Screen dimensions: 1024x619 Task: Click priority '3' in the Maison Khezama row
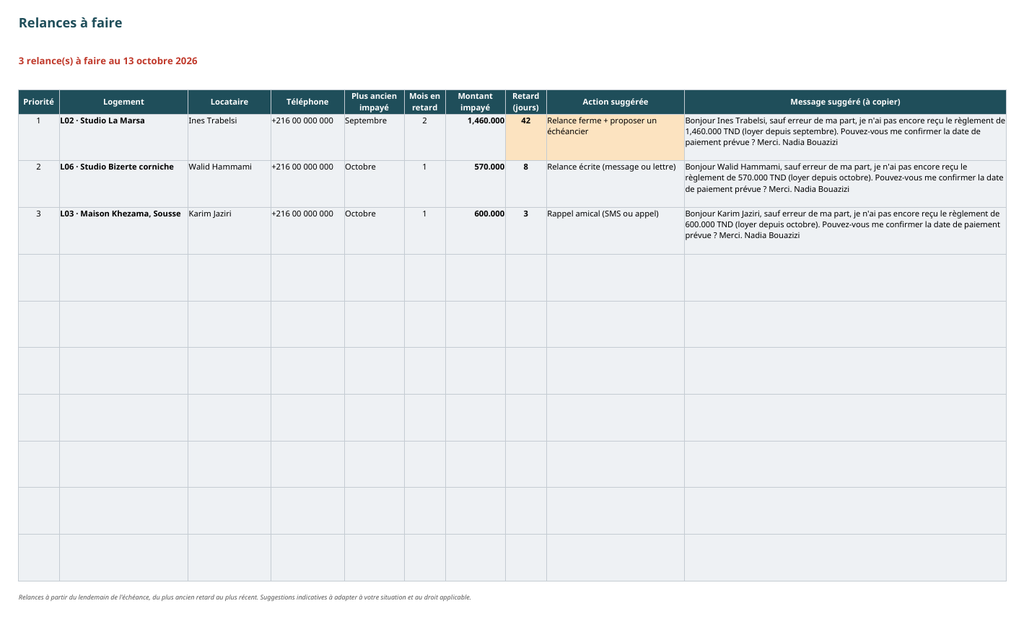point(39,231)
